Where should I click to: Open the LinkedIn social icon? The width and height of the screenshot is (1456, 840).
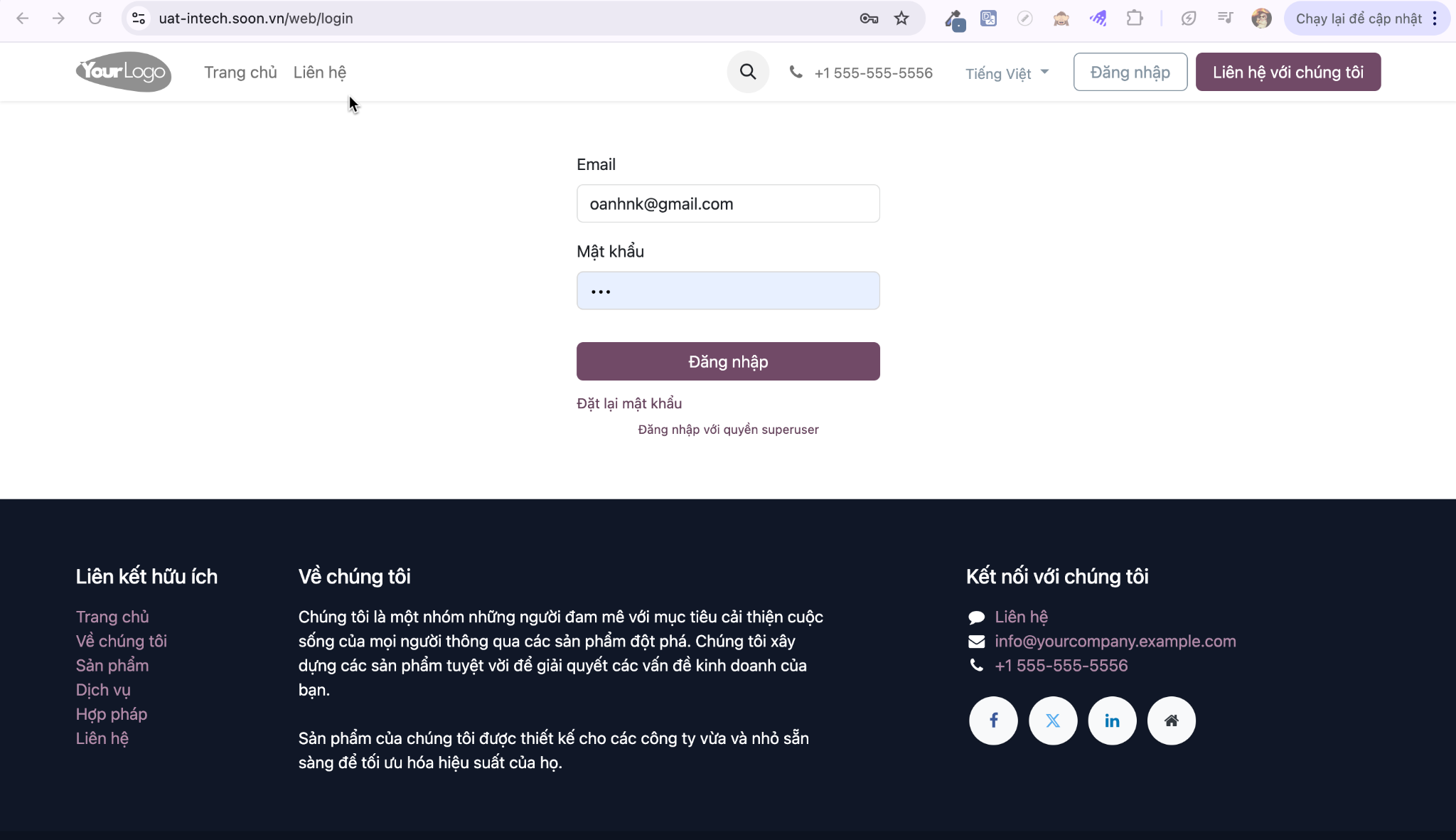(x=1112, y=721)
